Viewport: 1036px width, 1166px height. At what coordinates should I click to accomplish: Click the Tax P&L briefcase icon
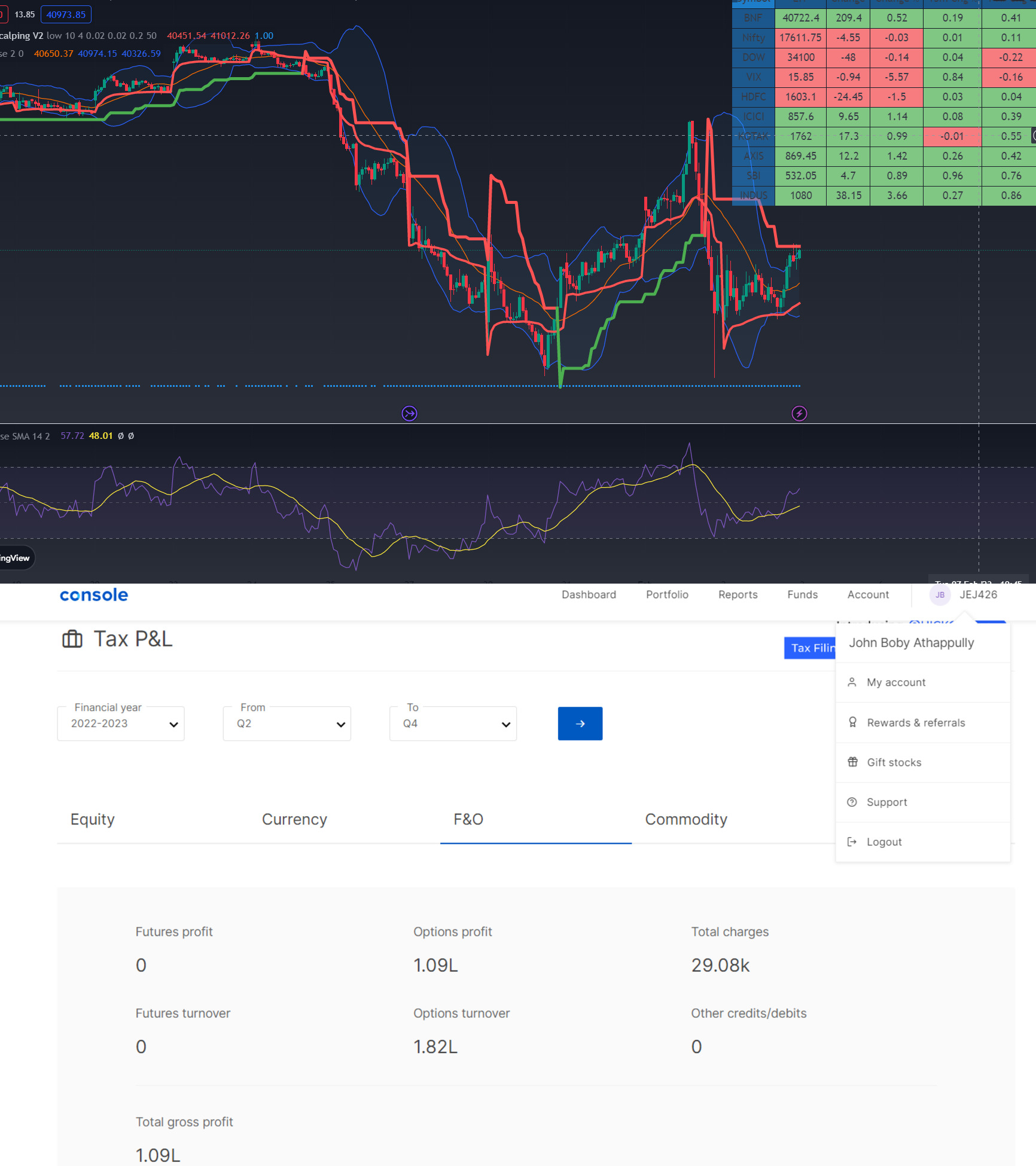point(72,639)
